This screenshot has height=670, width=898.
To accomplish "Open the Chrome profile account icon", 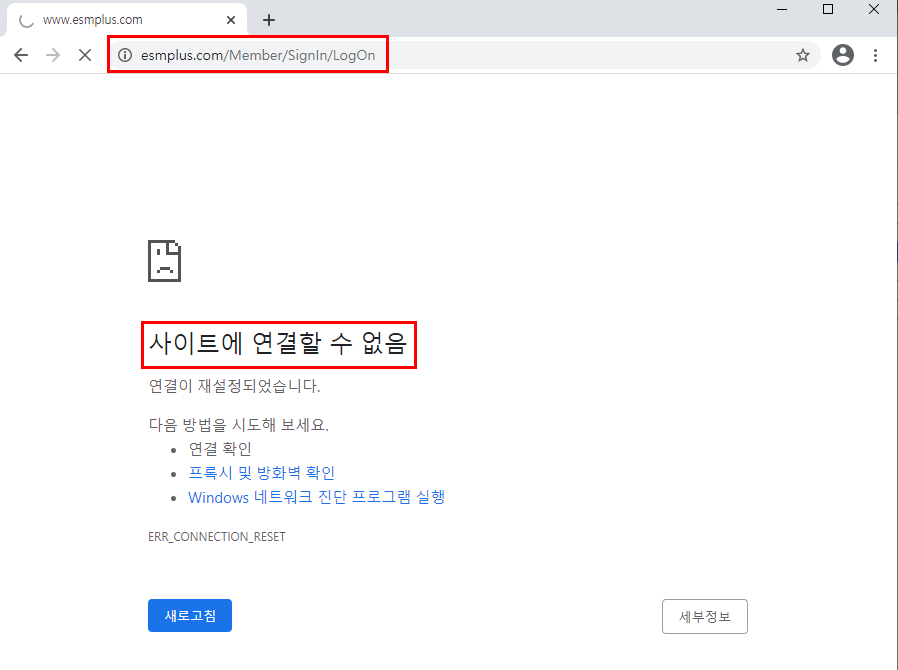I will (843, 55).
